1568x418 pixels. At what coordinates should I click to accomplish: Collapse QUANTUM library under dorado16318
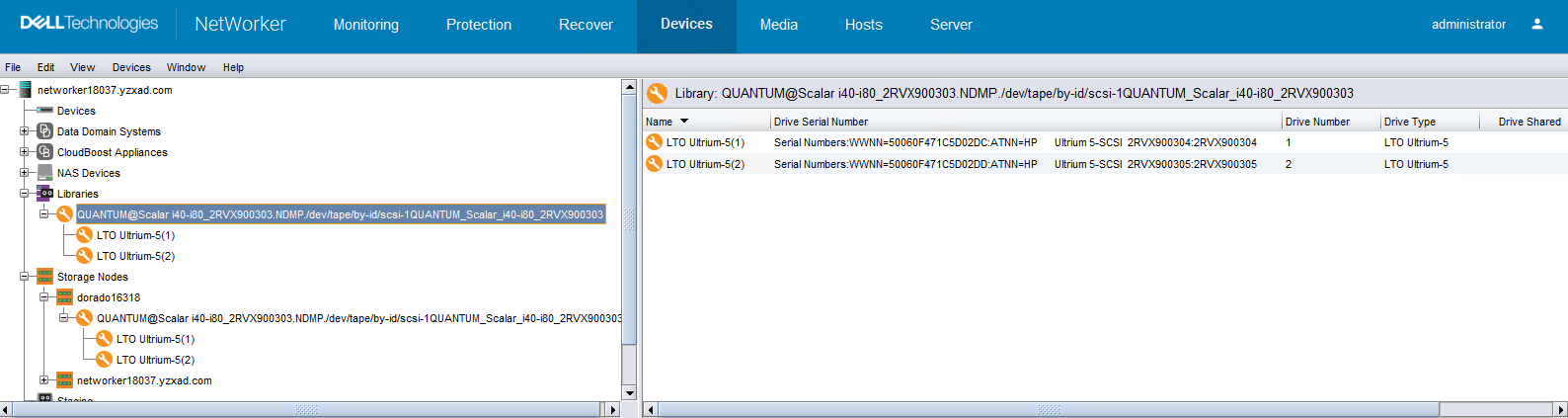click(64, 318)
